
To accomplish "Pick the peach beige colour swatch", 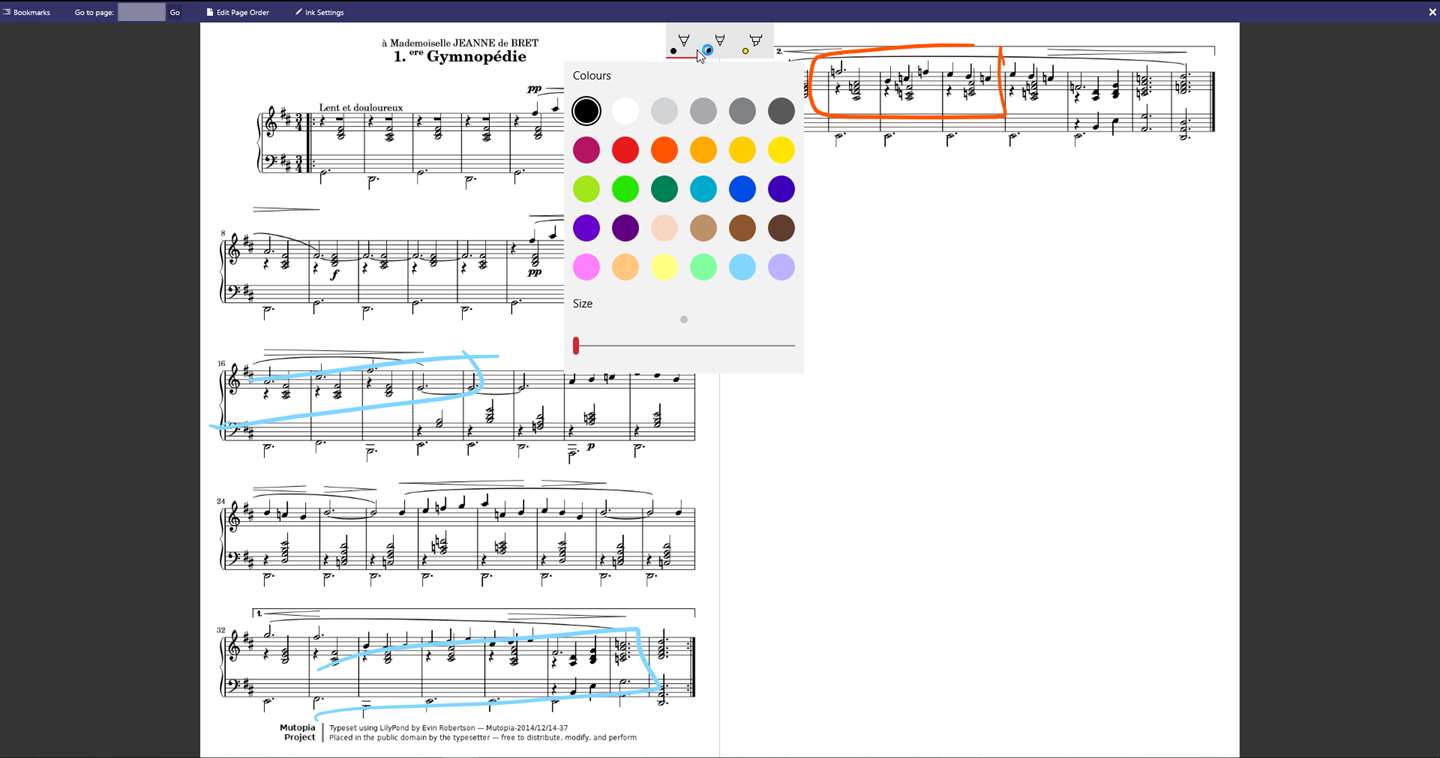I will 665,228.
